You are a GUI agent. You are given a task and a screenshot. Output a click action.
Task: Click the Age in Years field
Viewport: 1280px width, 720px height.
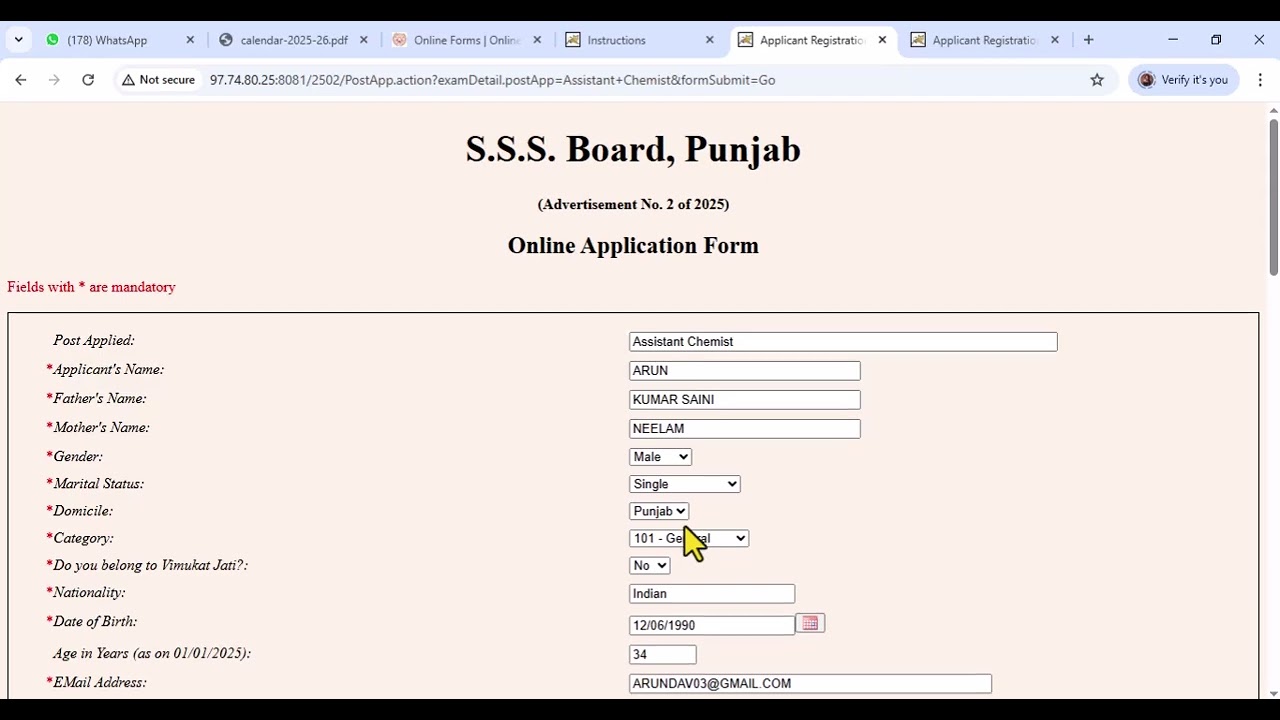663,655
